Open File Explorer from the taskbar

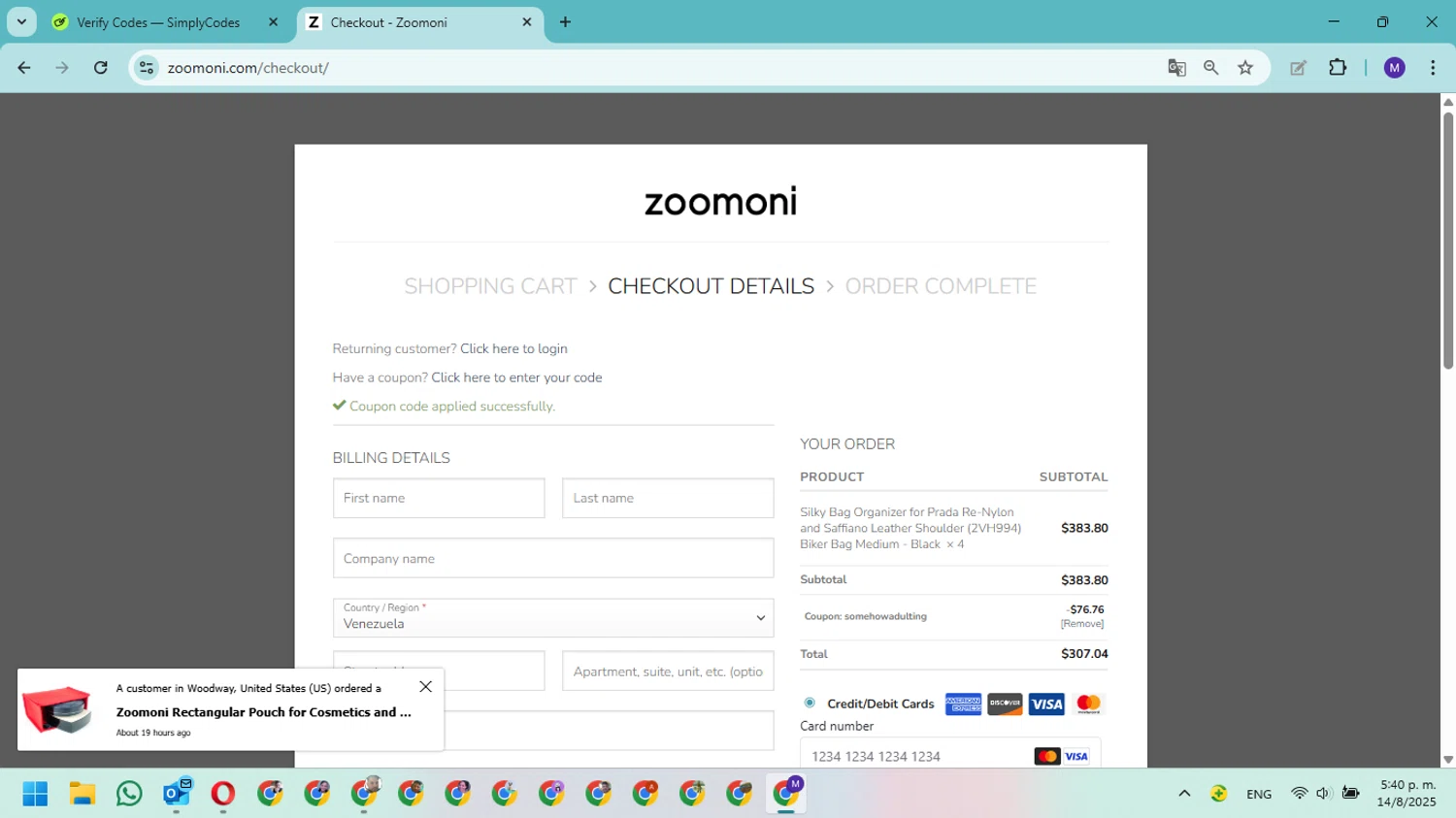pos(83,794)
